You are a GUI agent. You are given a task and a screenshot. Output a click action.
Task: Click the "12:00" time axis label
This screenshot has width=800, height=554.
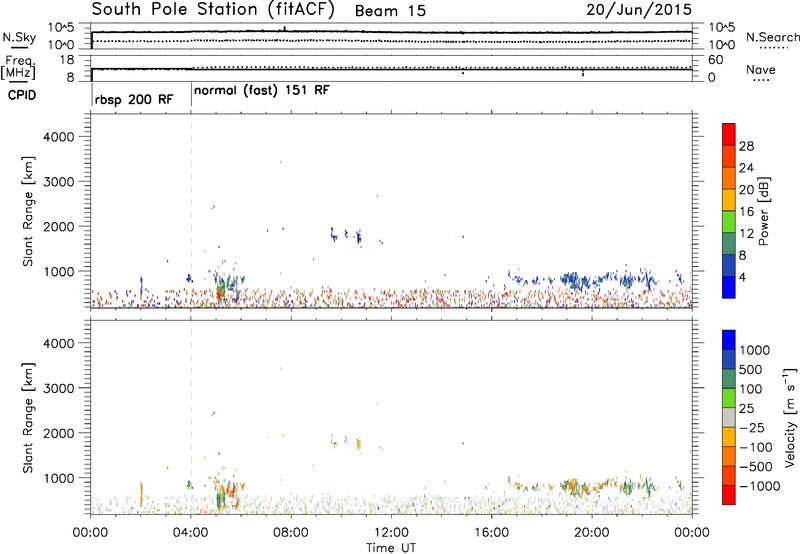(391, 533)
